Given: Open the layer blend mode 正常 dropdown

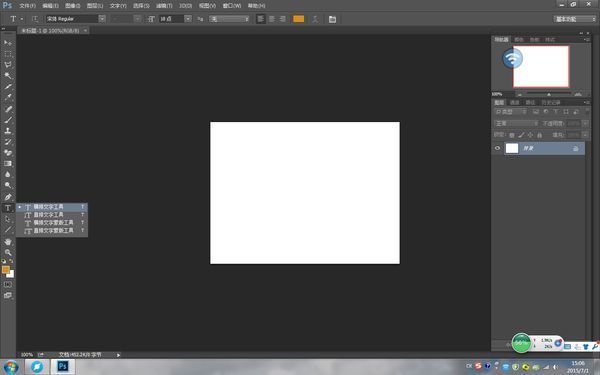Looking at the screenshot, I should point(516,123).
